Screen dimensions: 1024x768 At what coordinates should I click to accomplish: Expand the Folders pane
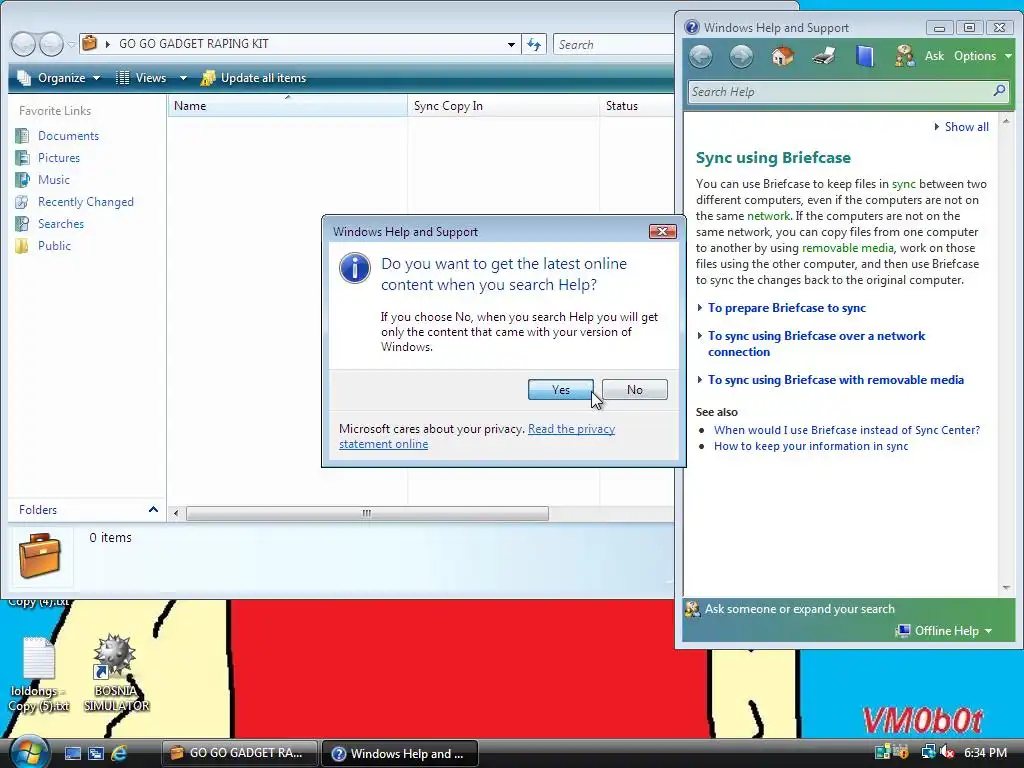(153, 509)
